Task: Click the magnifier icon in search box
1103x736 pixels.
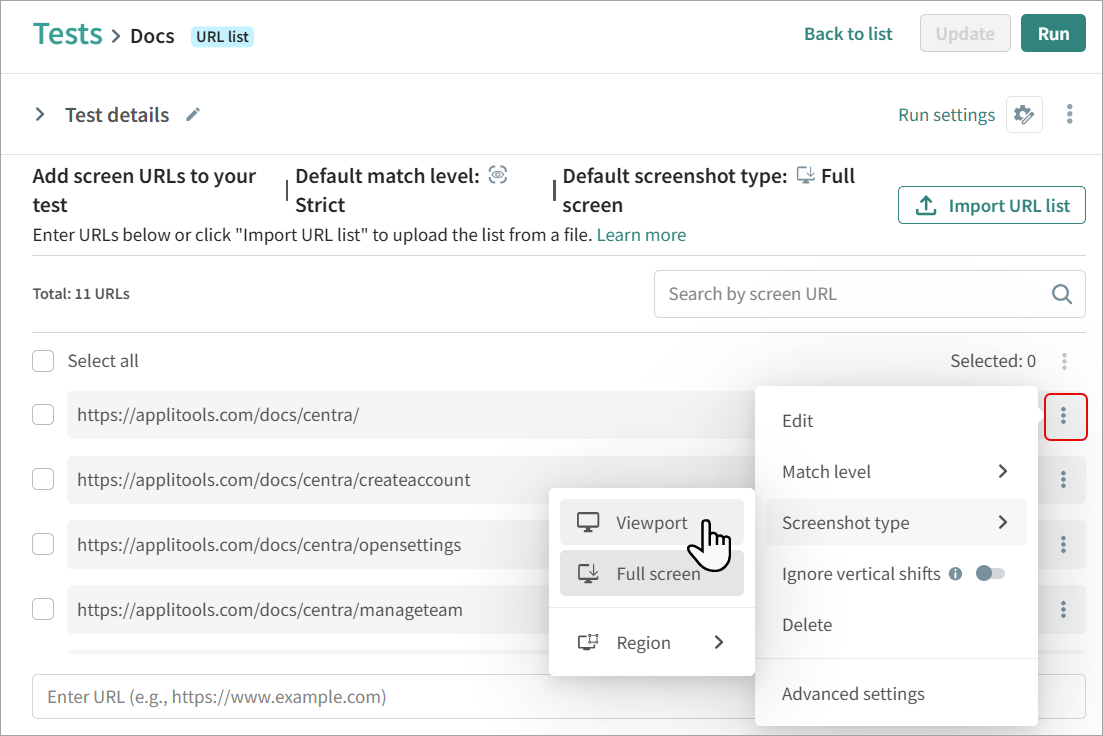Action: (1061, 294)
